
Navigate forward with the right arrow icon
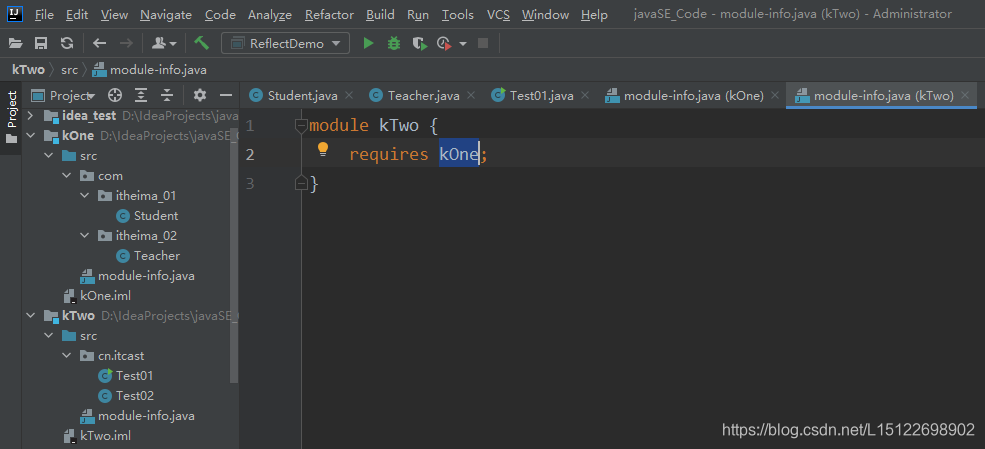(126, 43)
